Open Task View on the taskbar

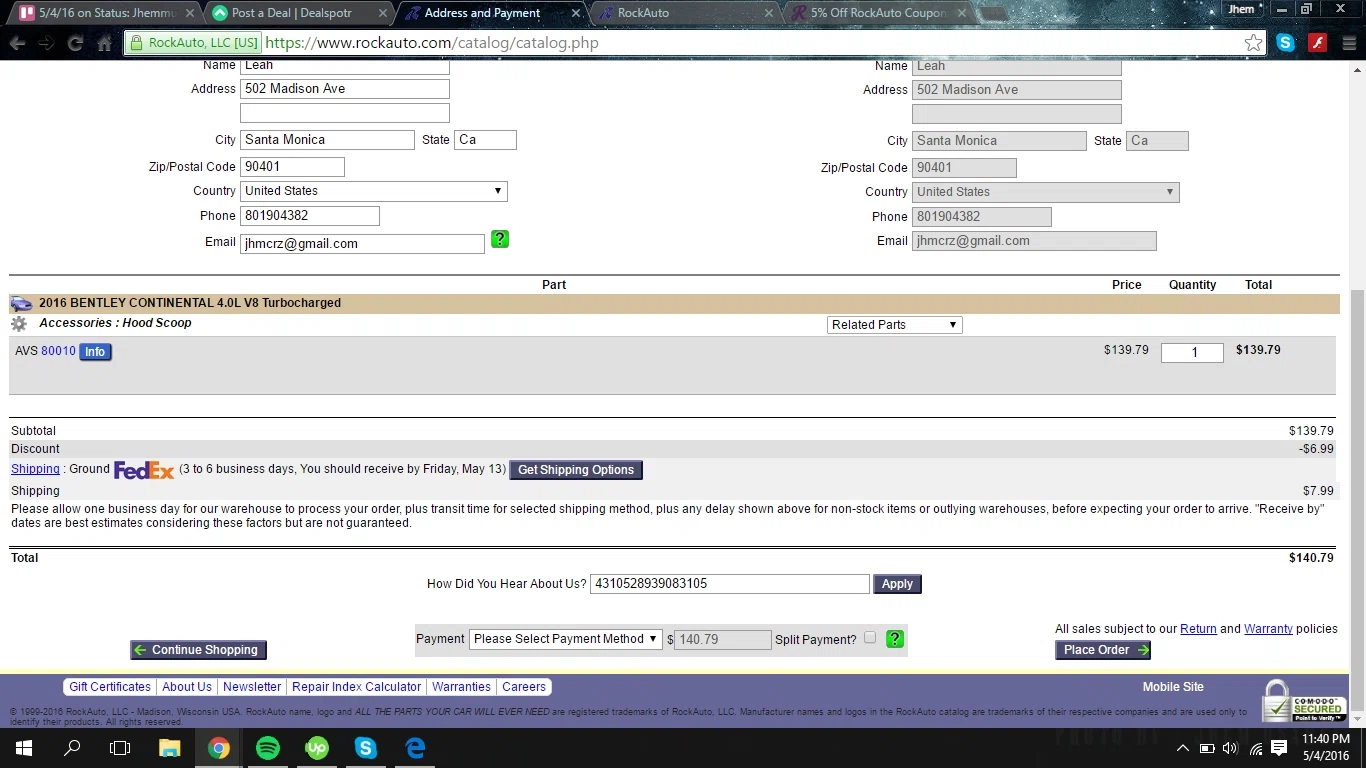120,748
